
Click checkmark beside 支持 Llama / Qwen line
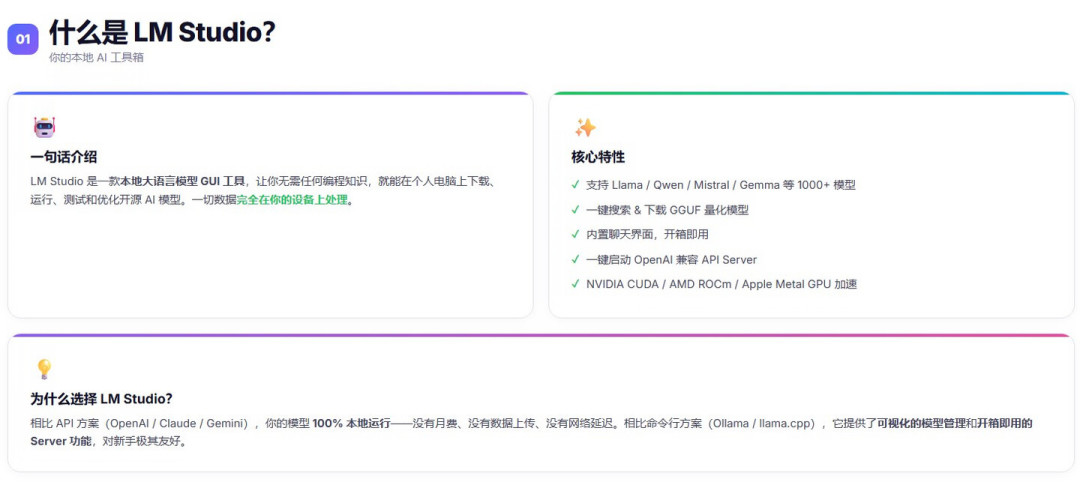[575, 185]
